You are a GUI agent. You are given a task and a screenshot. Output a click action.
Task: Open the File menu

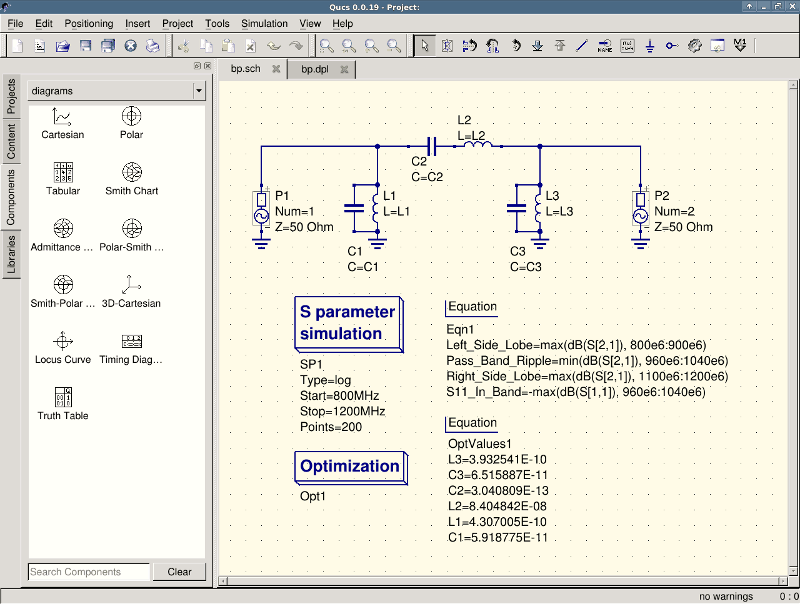(x=15, y=23)
